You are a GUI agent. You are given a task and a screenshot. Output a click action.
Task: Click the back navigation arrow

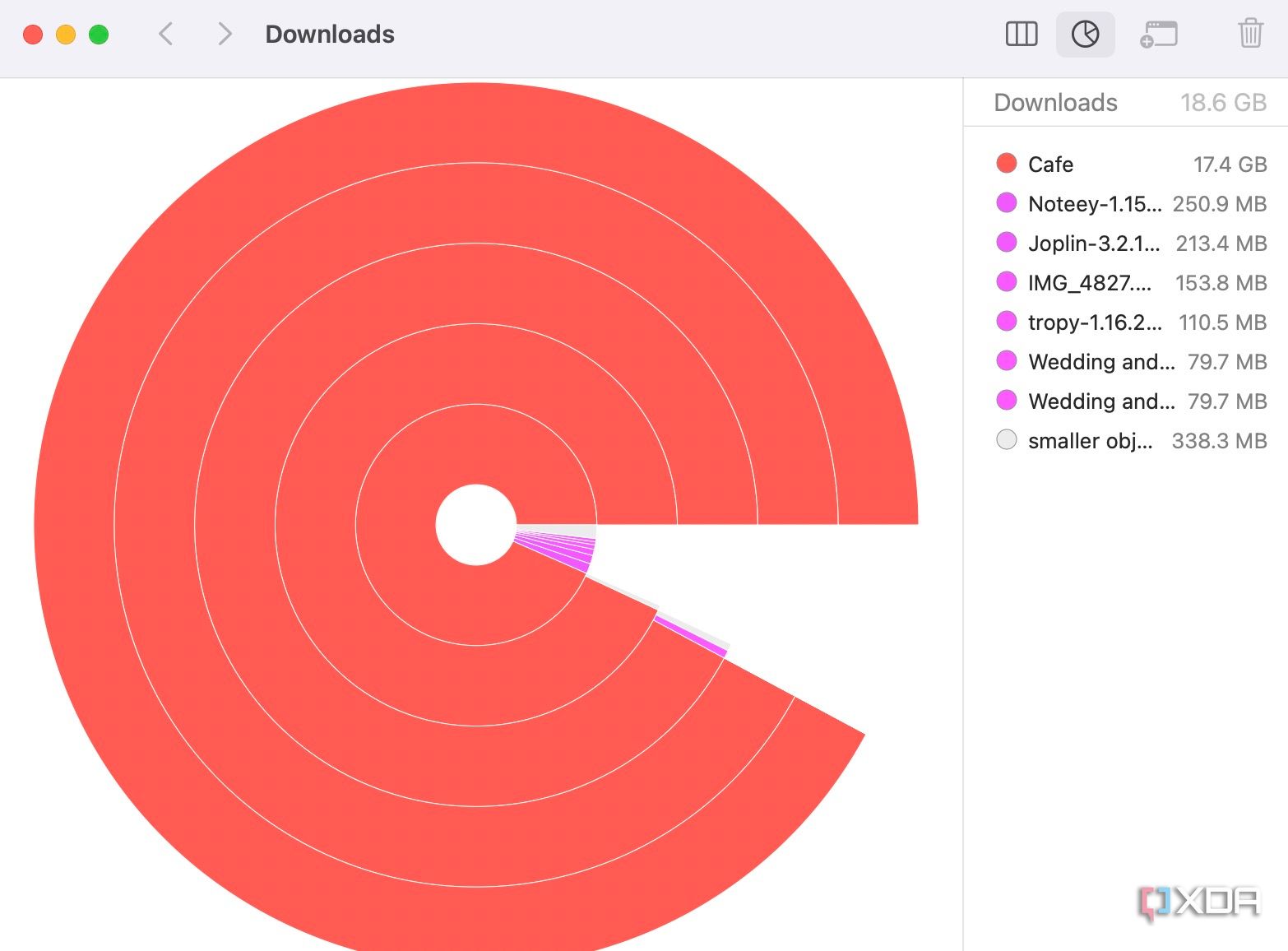pyautogui.click(x=165, y=34)
